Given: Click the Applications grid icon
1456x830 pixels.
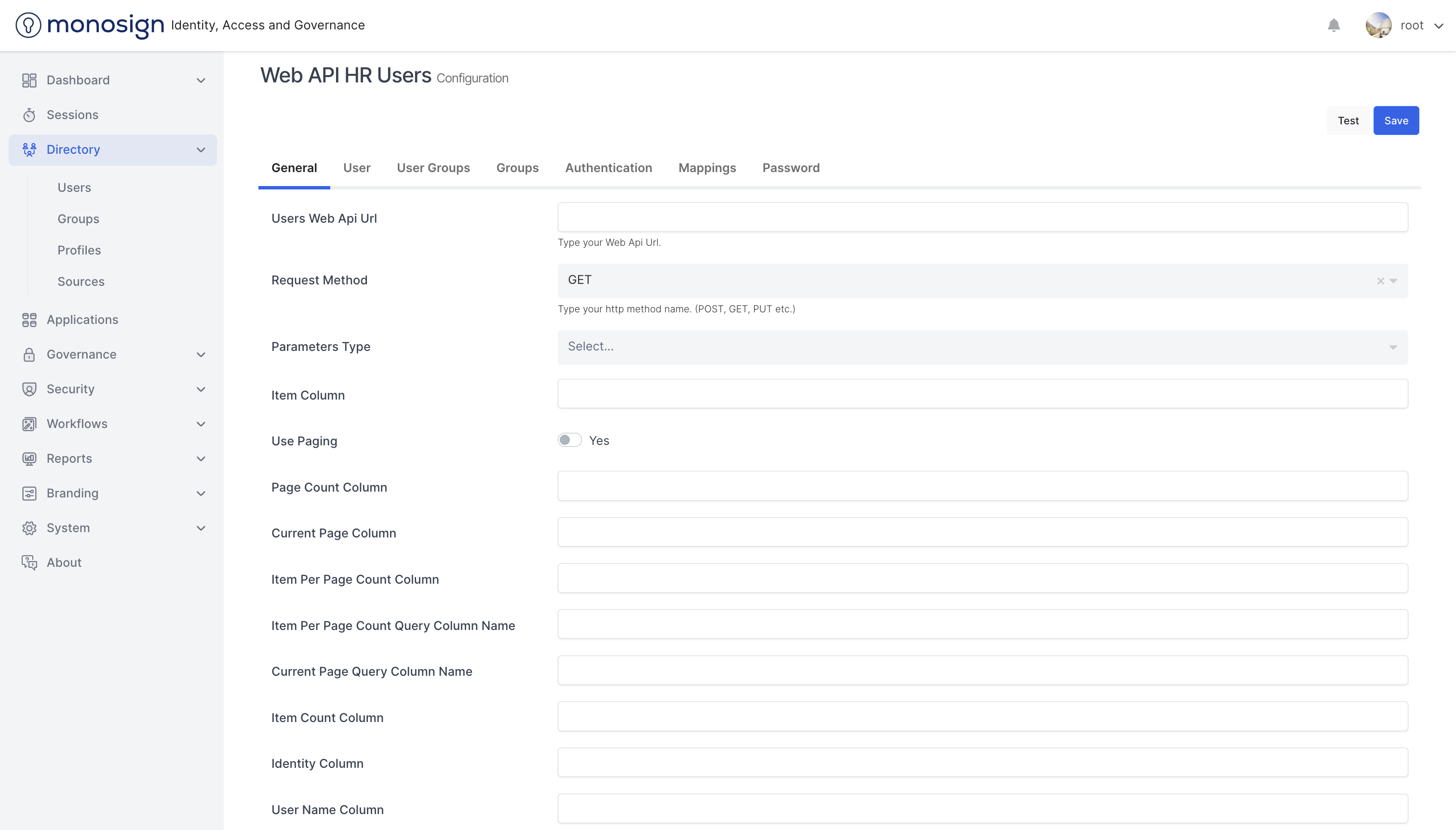Looking at the screenshot, I should click(x=29, y=320).
